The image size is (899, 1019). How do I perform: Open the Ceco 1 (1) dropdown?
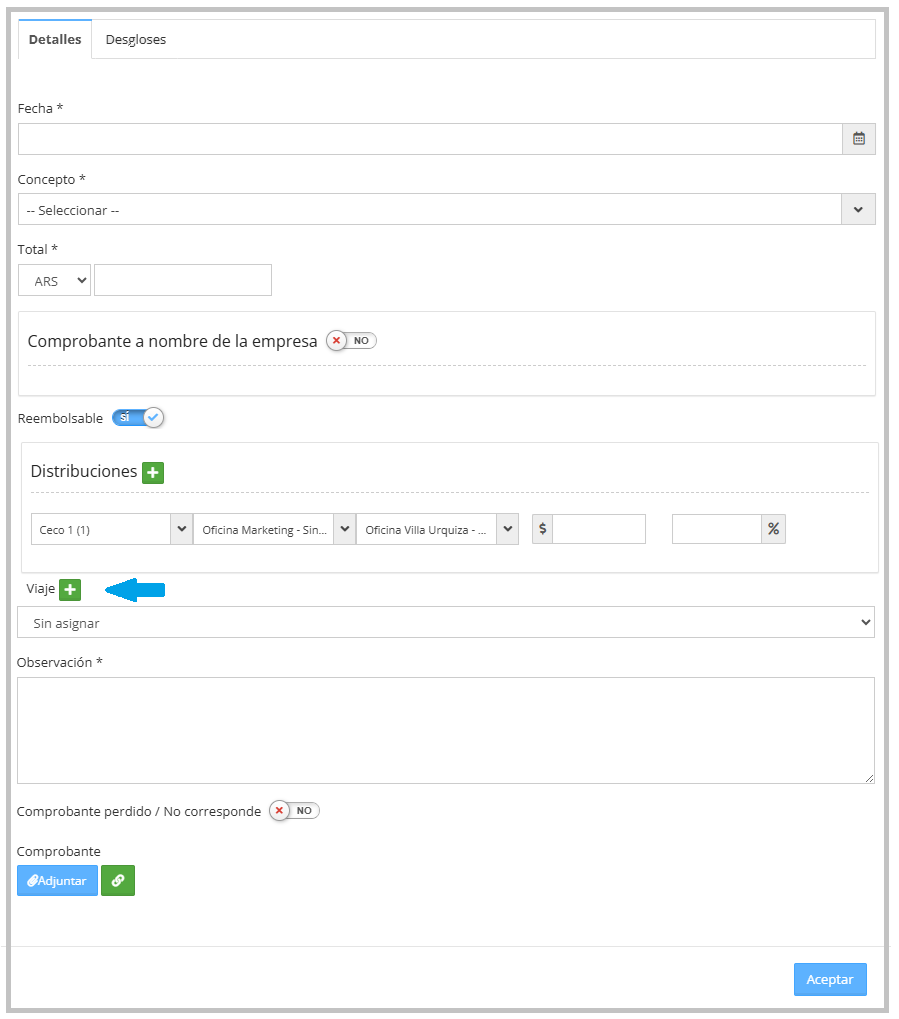(111, 529)
